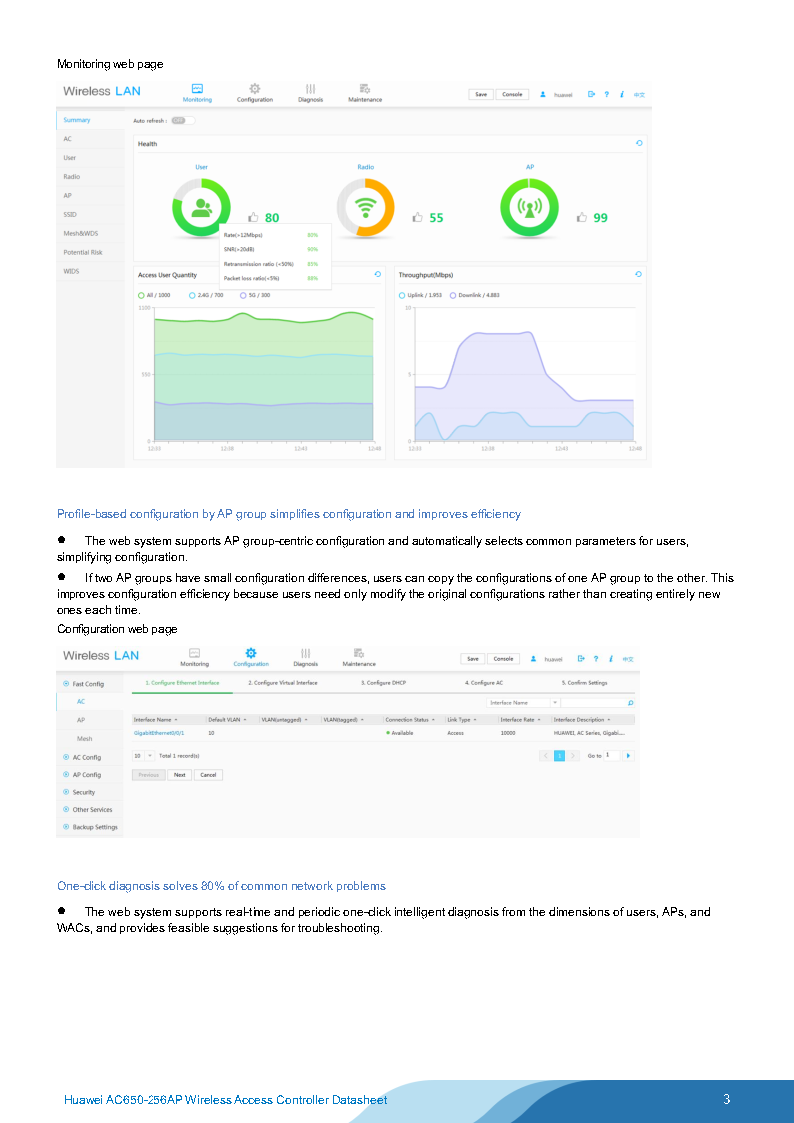The height and width of the screenshot is (1123, 794).
Task: Click the Diagnosis icon in the monitoring page header
Action: tap(311, 89)
